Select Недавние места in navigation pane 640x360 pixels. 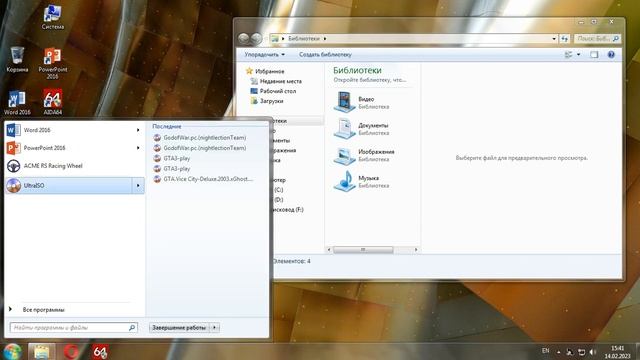pyautogui.click(x=276, y=81)
